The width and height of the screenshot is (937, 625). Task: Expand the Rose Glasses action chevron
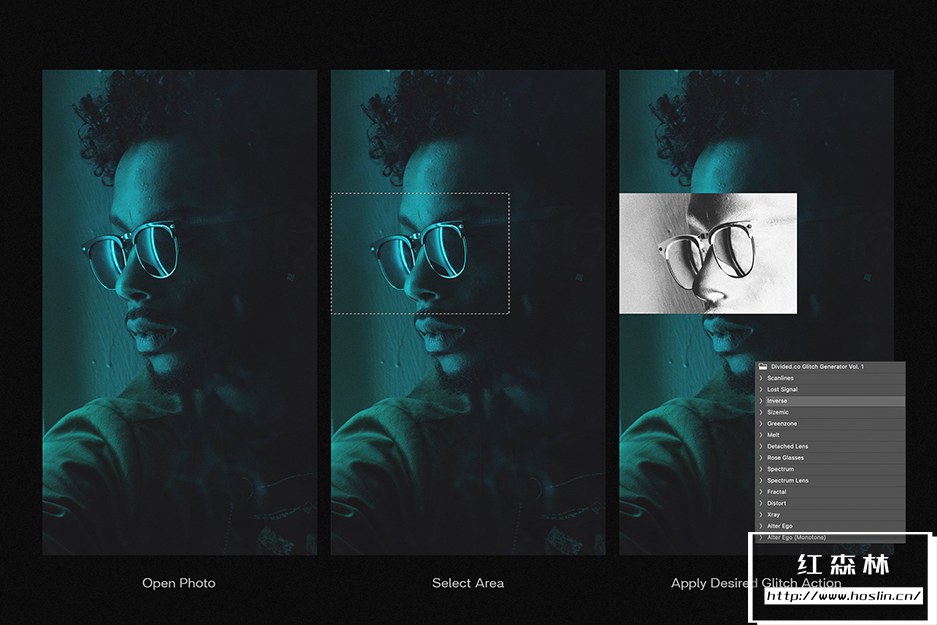tap(761, 458)
